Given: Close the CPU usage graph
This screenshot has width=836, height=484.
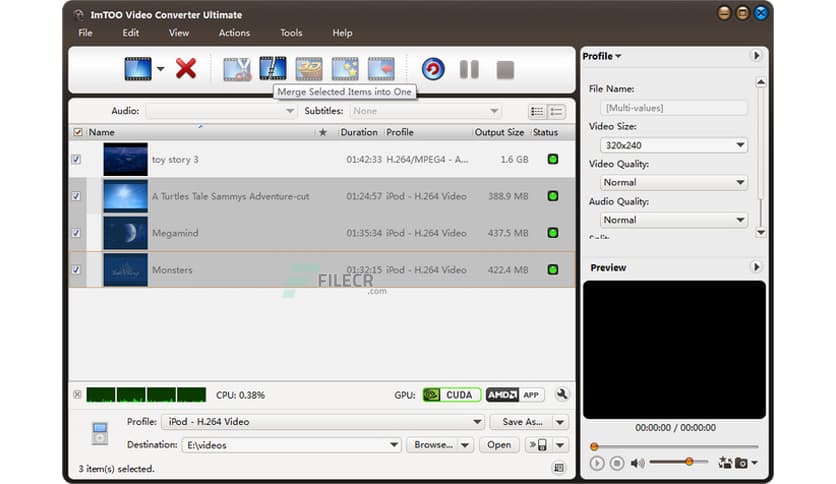Looking at the screenshot, I should (x=77, y=394).
